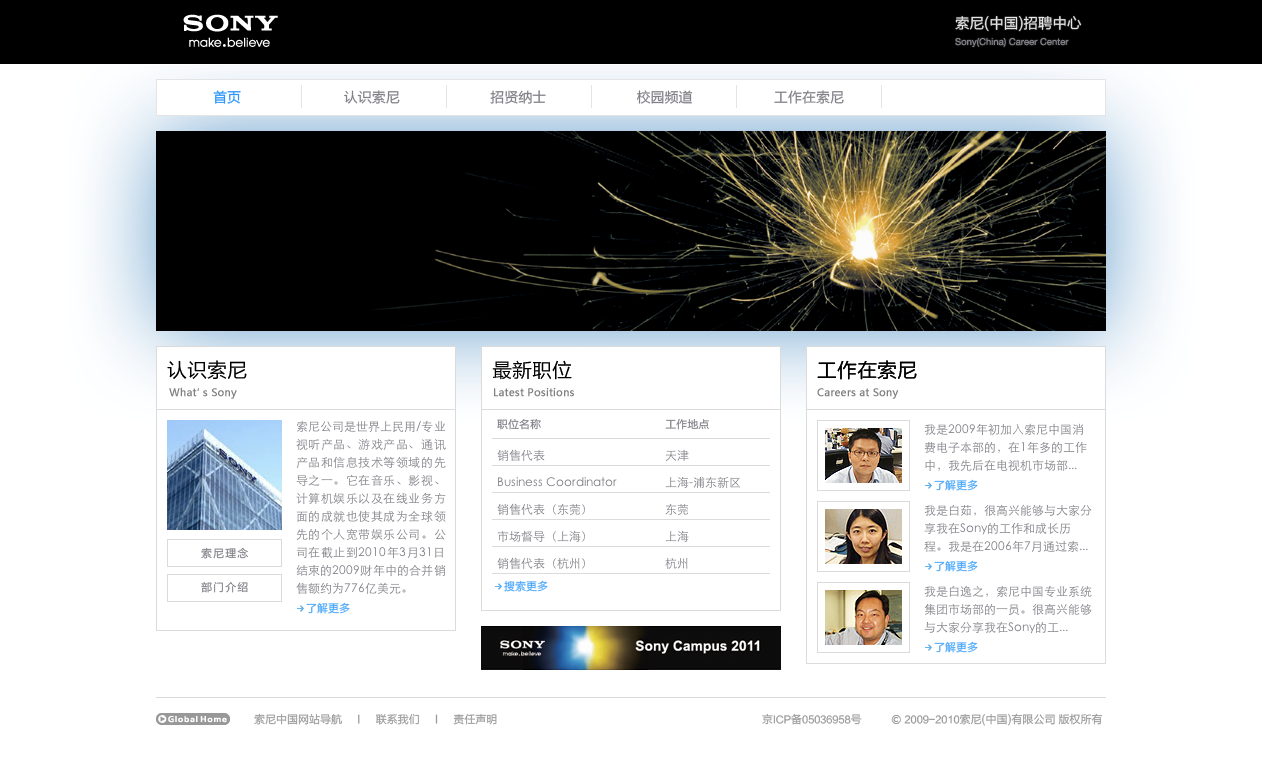
Task: Click 了解更多 under the company introduction
Action: pyautogui.click(x=324, y=608)
